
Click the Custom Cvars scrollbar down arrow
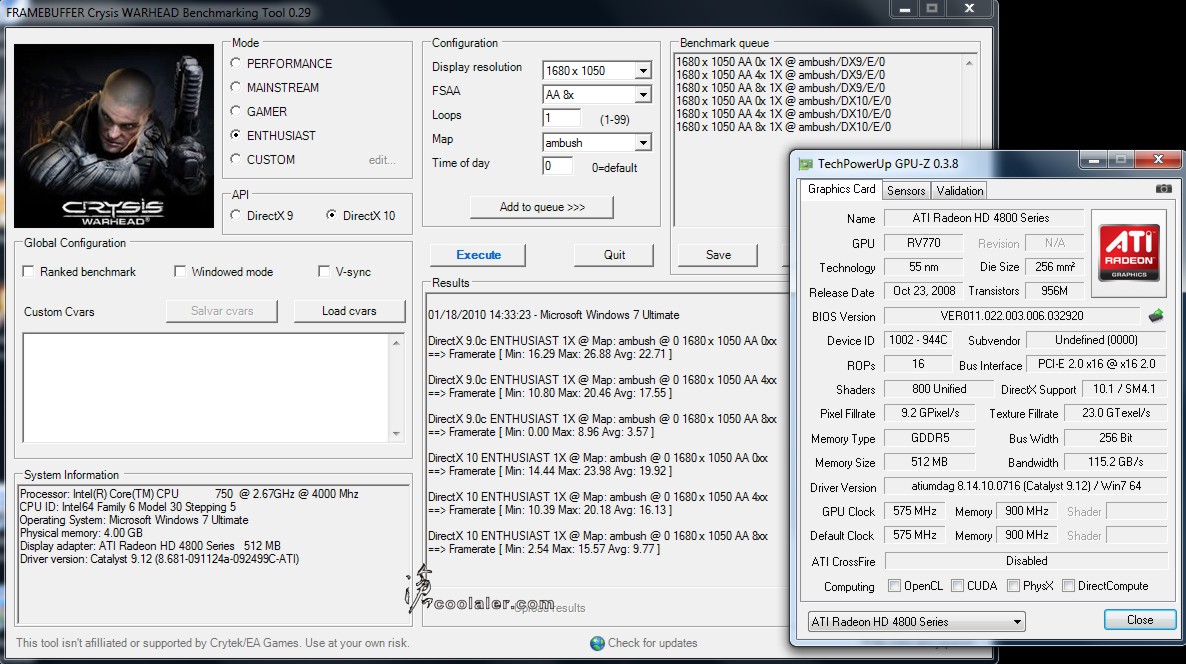click(x=396, y=433)
